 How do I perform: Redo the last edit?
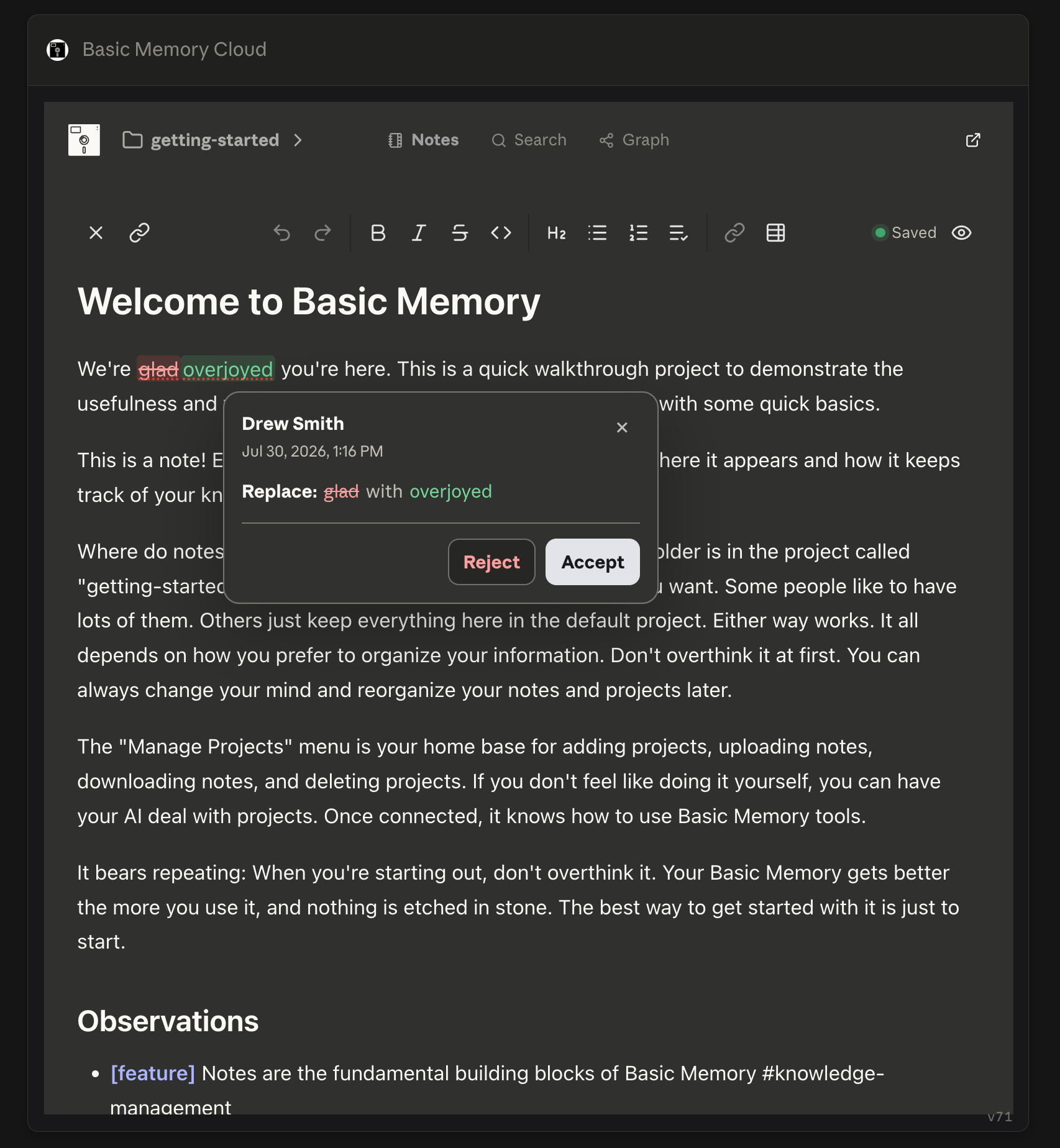(323, 233)
